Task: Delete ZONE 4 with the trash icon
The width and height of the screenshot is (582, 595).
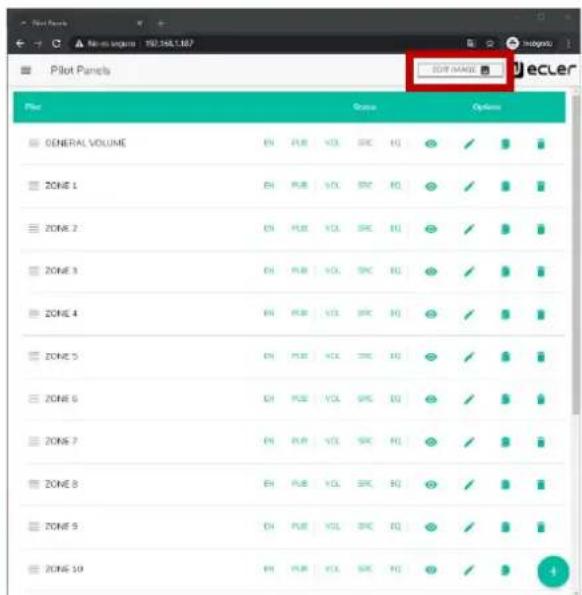Action: click(541, 314)
